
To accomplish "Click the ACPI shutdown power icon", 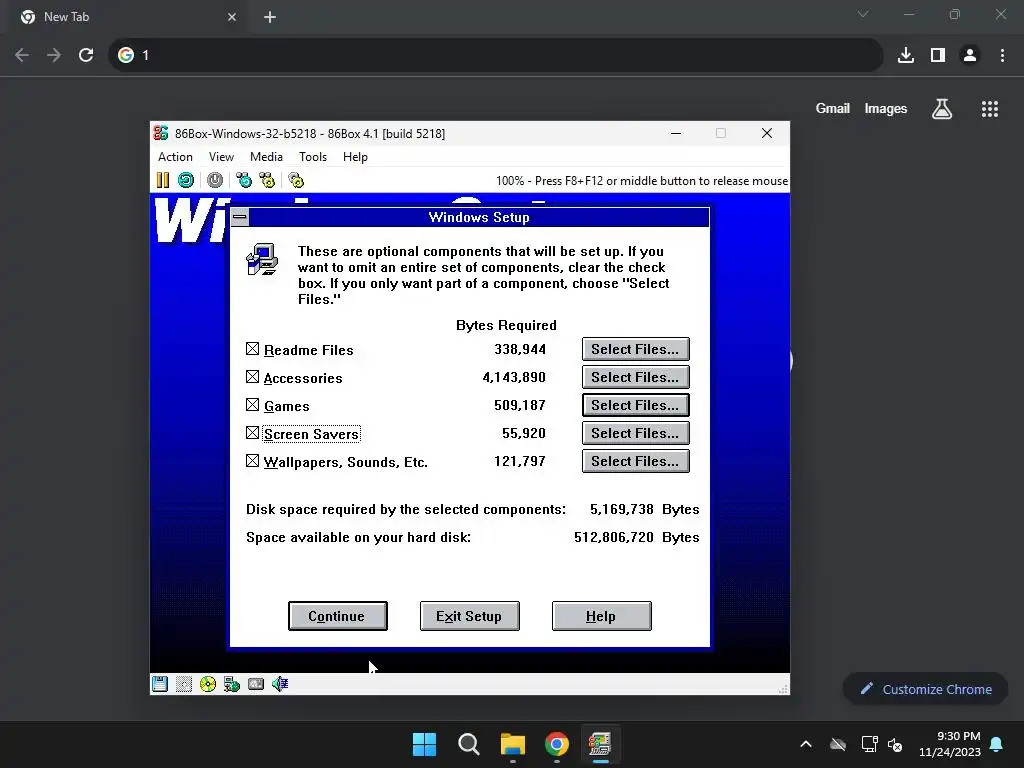I will pyautogui.click(x=215, y=180).
